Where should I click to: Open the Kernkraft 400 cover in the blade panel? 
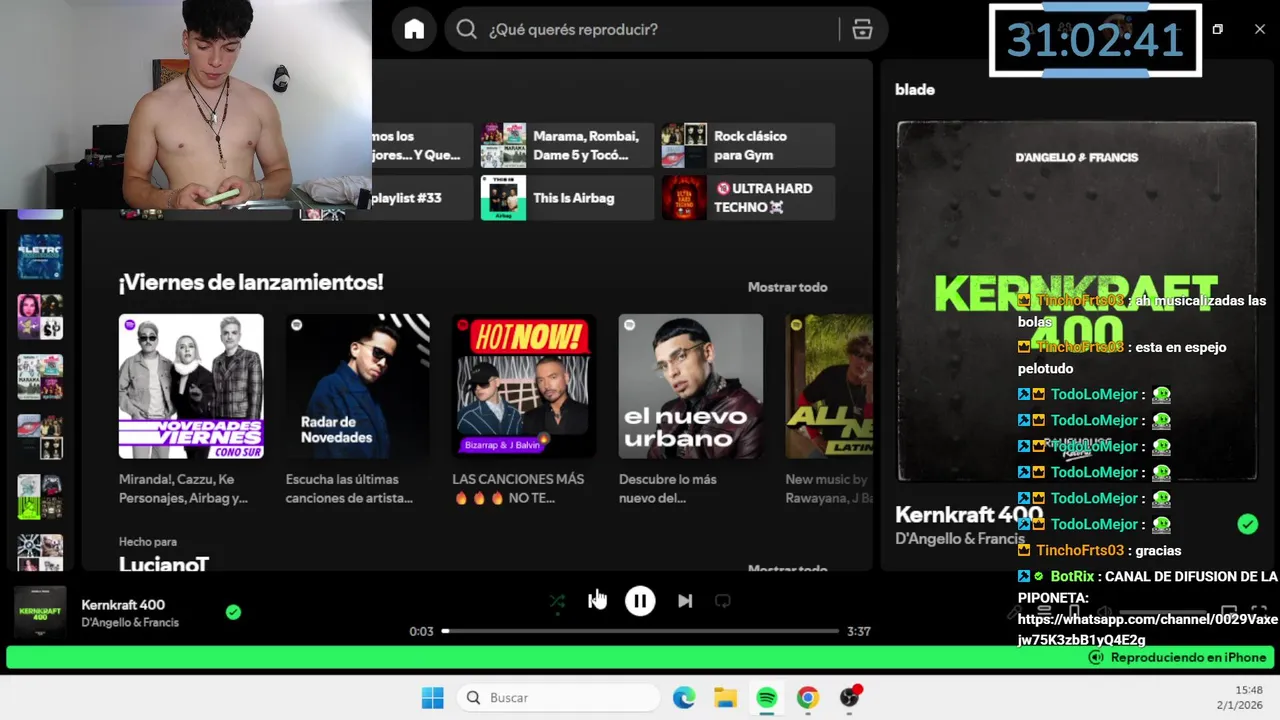[x=1076, y=301]
